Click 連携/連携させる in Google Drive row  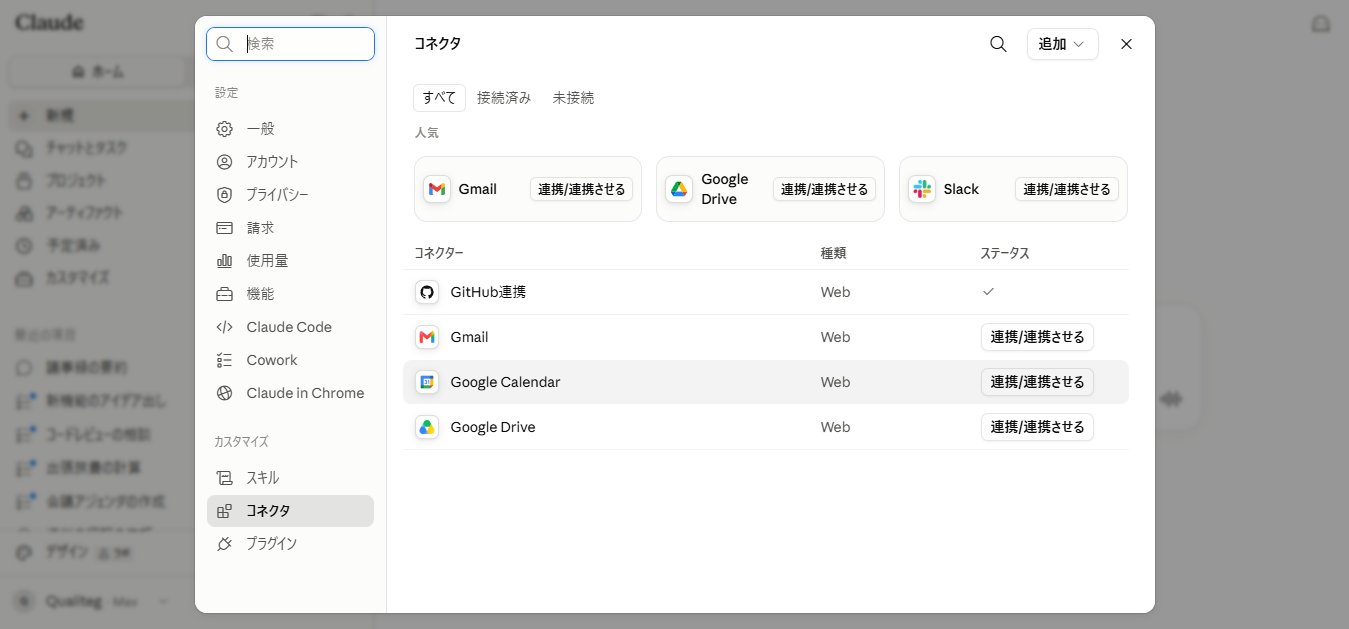click(x=1037, y=427)
